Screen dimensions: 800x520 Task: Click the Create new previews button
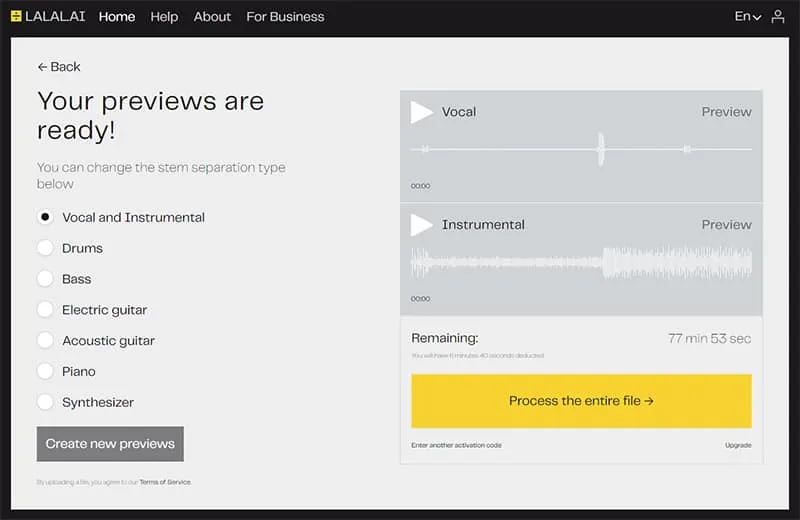pyautogui.click(x=110, y=444)
